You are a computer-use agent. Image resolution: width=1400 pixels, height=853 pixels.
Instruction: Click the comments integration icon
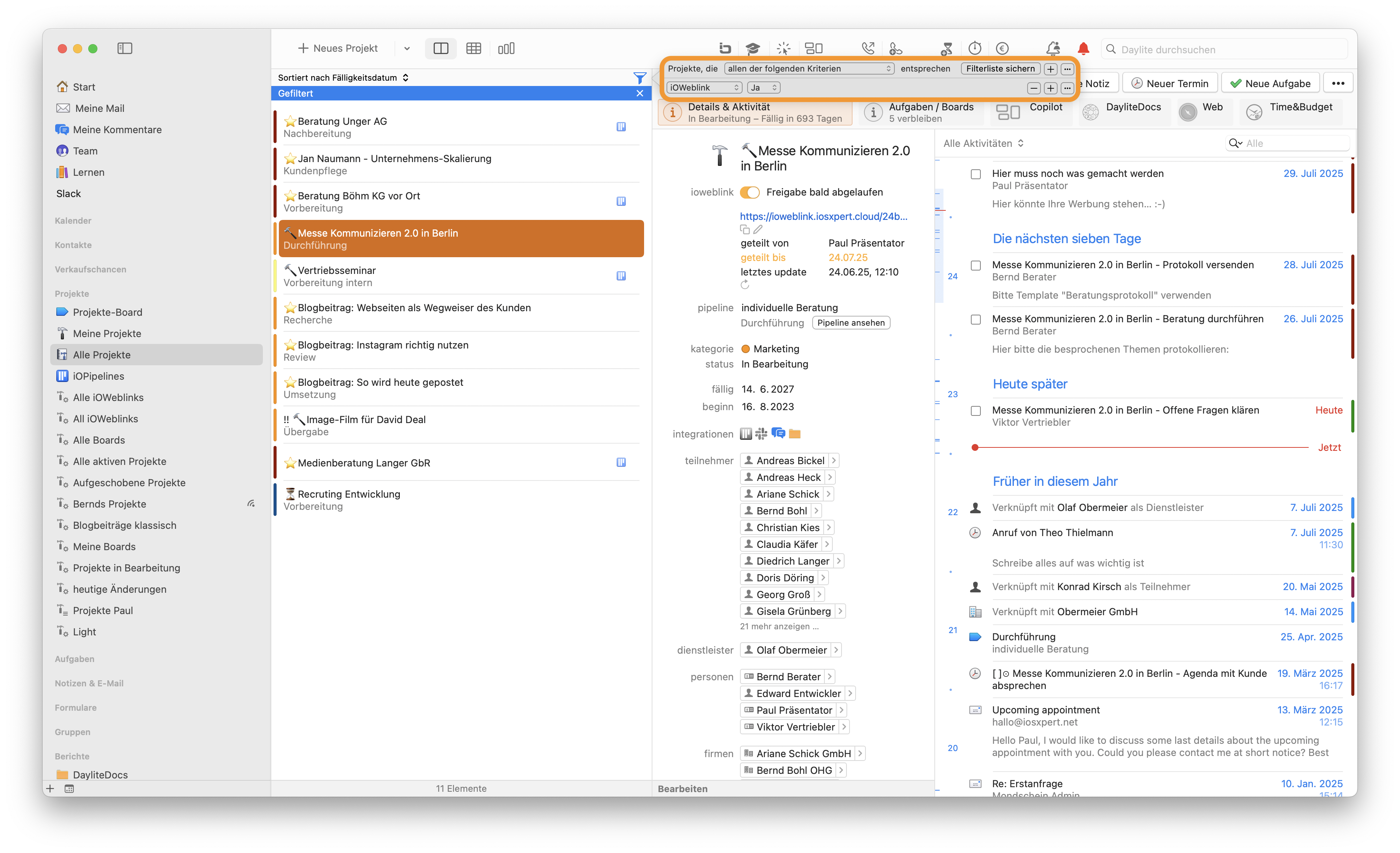pos(778,434)
